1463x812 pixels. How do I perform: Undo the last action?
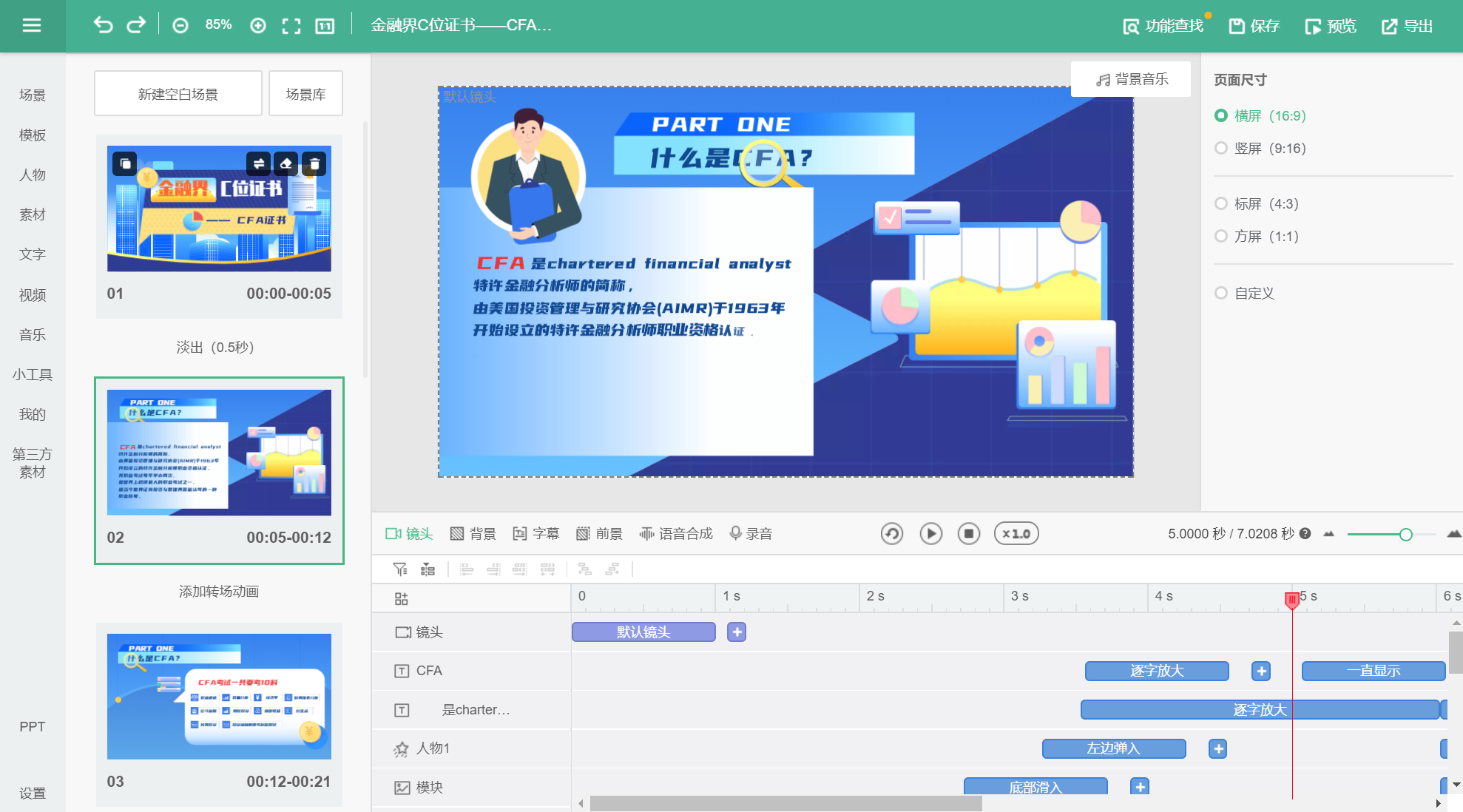click(103, 26)
